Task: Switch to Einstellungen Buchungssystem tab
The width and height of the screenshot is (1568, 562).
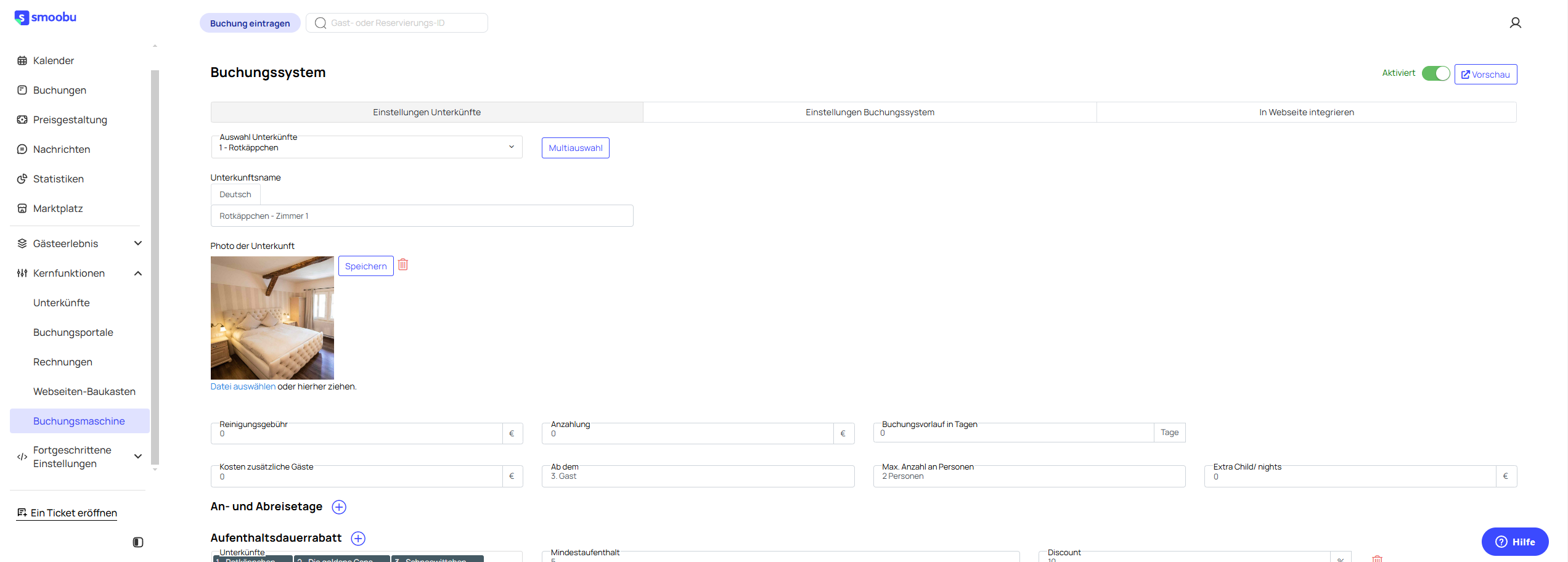Action: coord(869,112)
